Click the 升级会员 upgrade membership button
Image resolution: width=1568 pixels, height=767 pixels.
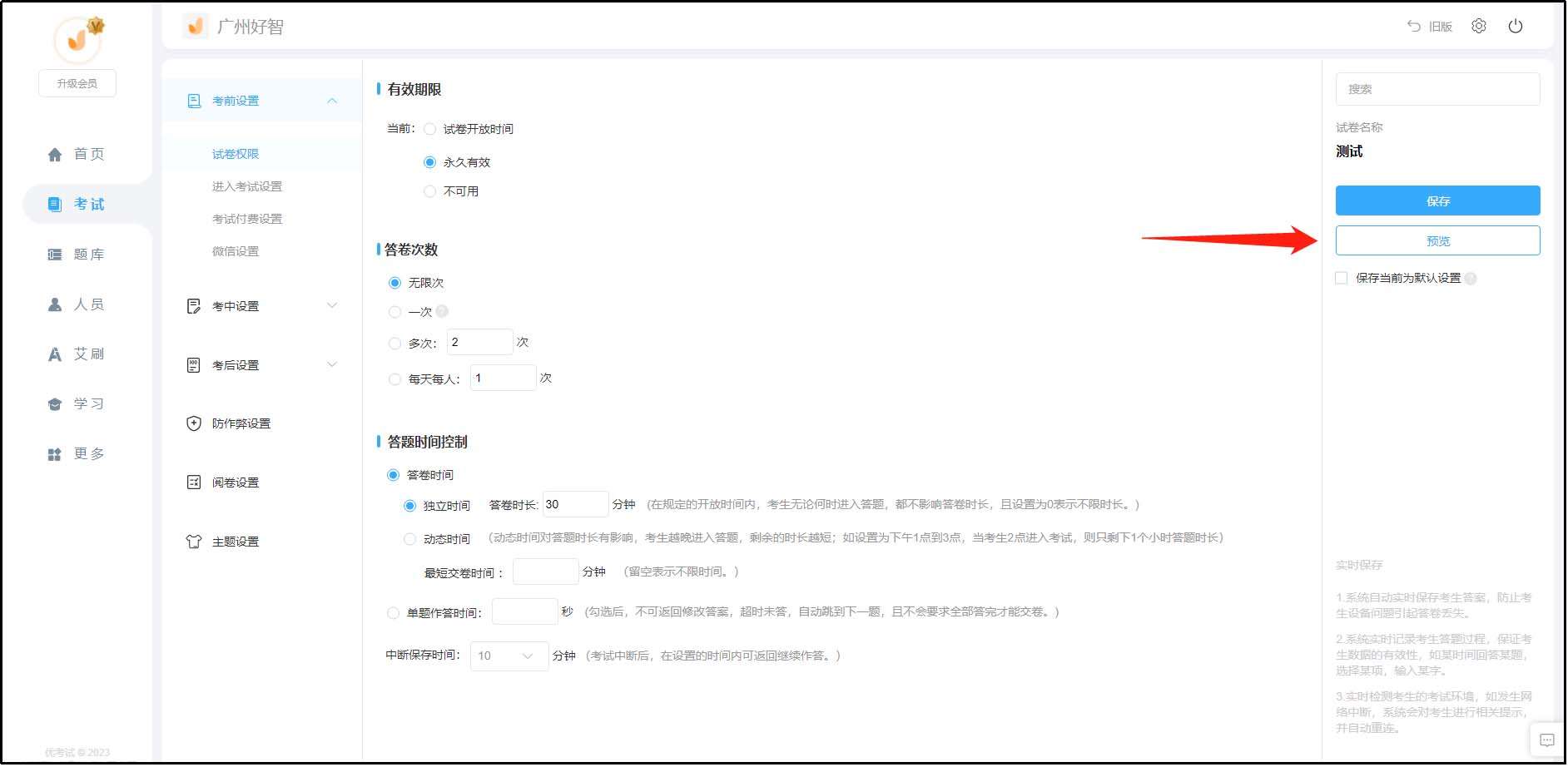(77, 82)
